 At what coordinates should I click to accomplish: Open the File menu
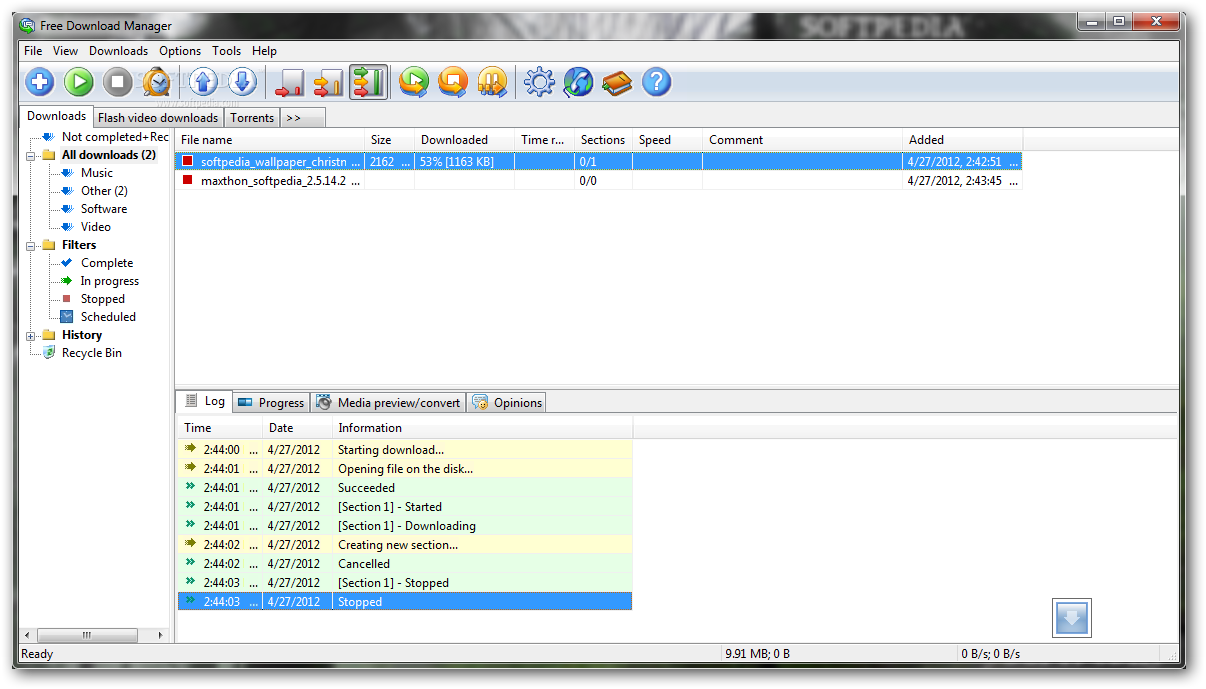click(33, 51)
